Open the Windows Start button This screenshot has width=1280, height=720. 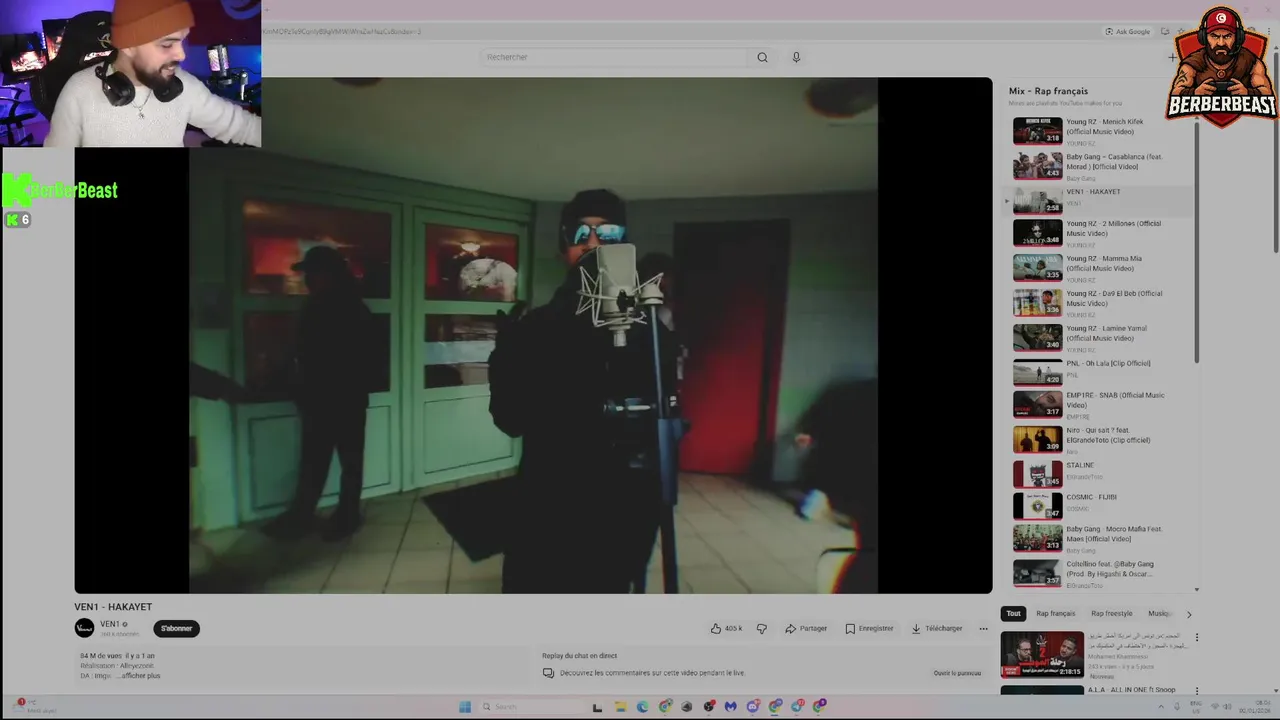pos(465,706)
